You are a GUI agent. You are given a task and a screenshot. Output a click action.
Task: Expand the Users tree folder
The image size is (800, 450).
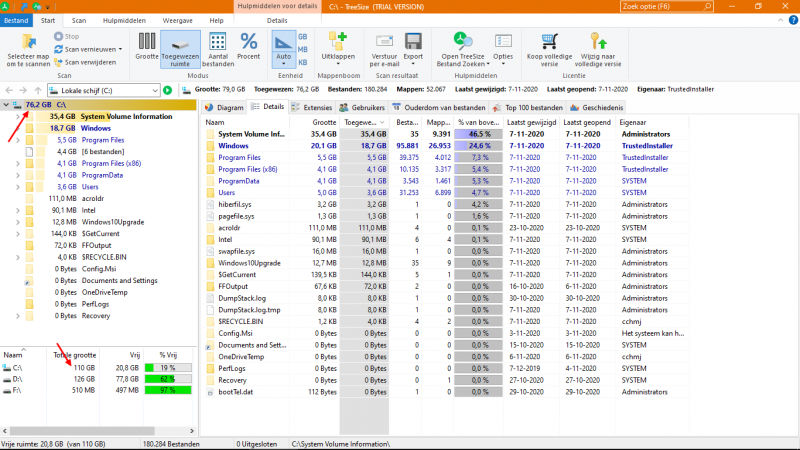click(x=17, y=187)
